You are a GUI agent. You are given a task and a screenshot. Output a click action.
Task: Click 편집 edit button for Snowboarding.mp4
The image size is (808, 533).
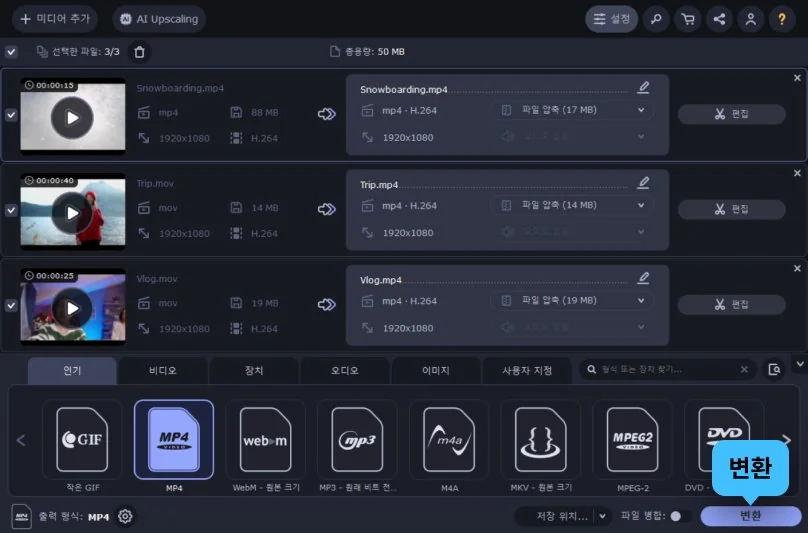[731, 114]
